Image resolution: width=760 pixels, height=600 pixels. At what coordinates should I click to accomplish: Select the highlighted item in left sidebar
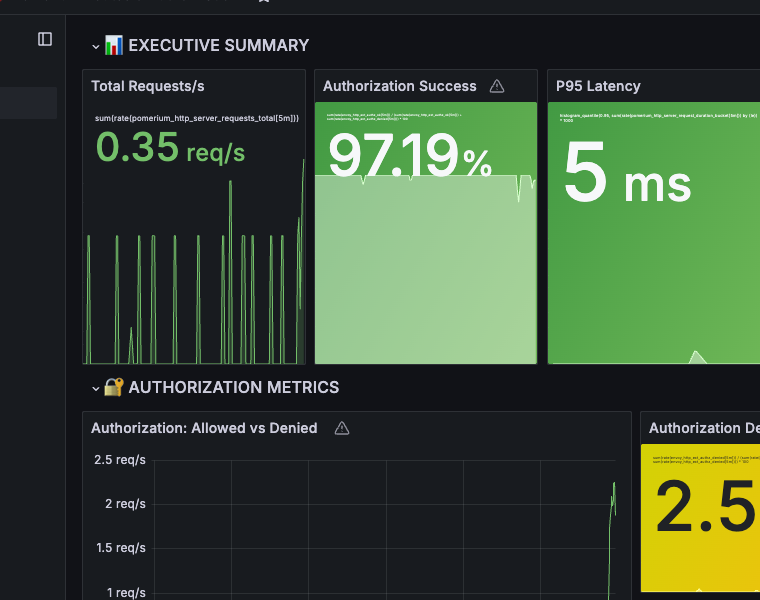pyautogui.click(x=28, y=103)
